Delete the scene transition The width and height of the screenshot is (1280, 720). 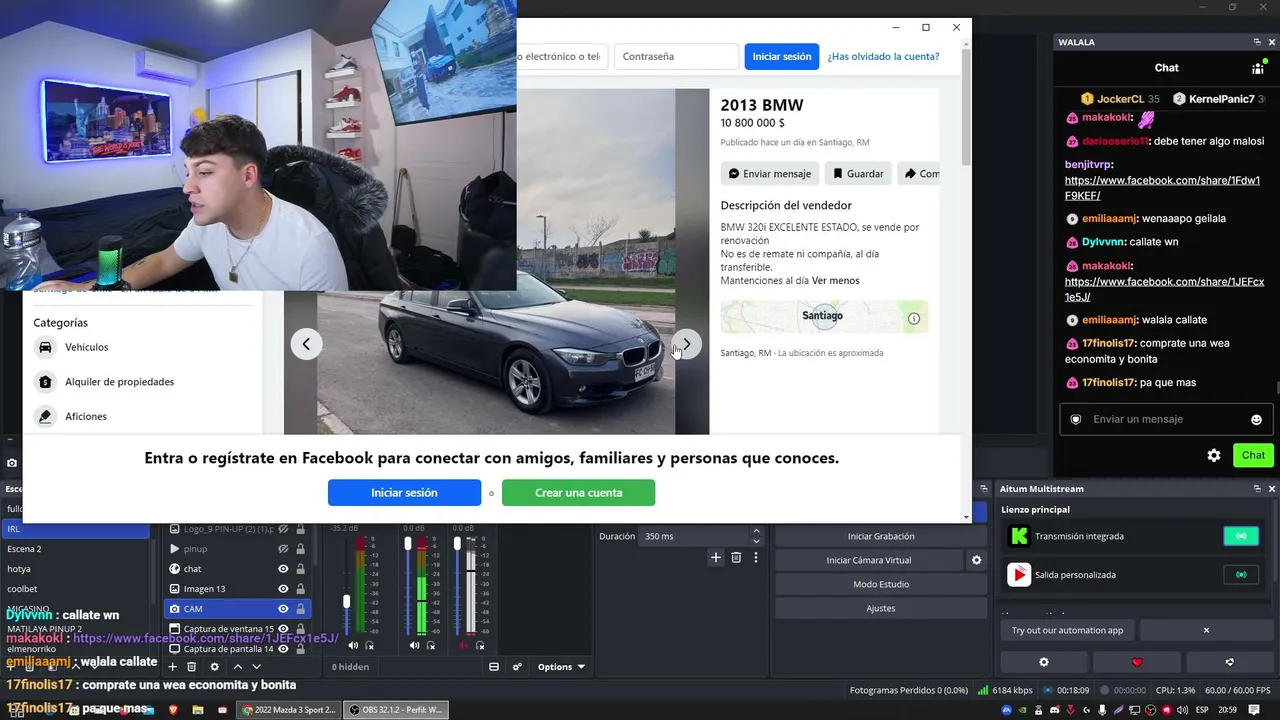tap(736, 558)
